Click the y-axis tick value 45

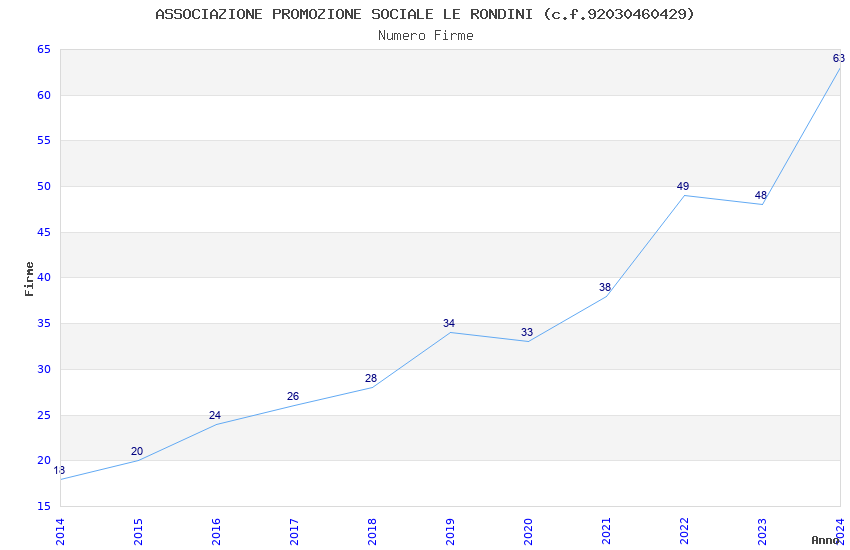(44, 232)
